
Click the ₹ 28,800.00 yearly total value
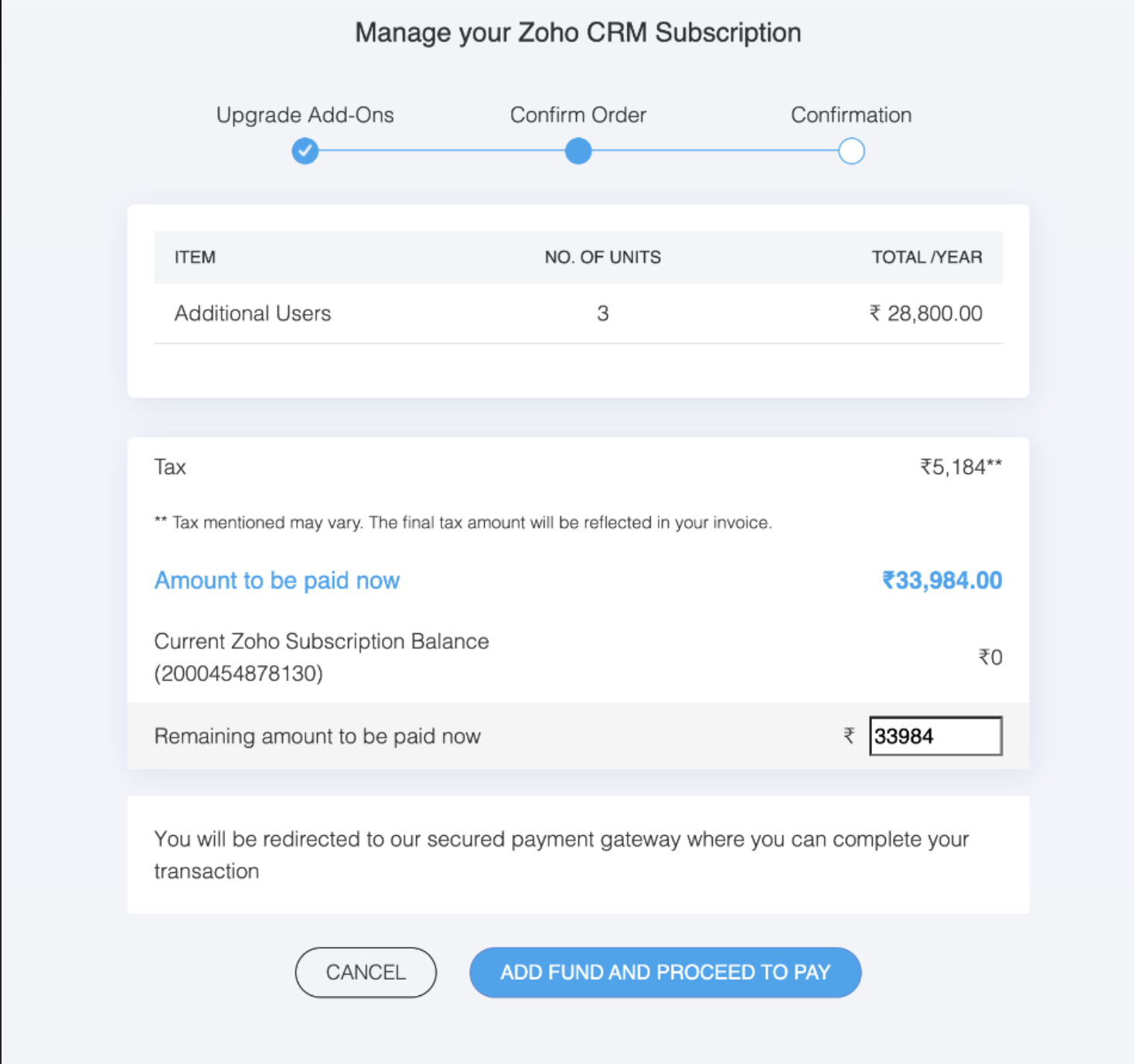pos(925,313)
